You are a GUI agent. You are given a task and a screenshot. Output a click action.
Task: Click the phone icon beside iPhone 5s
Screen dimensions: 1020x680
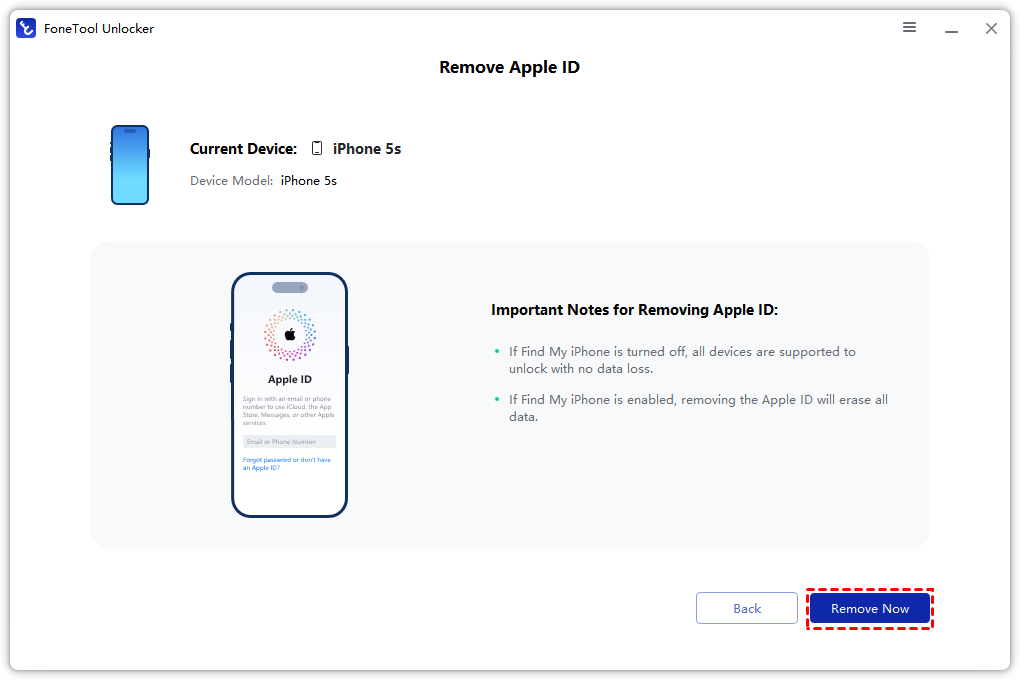(x=316, y=147)
